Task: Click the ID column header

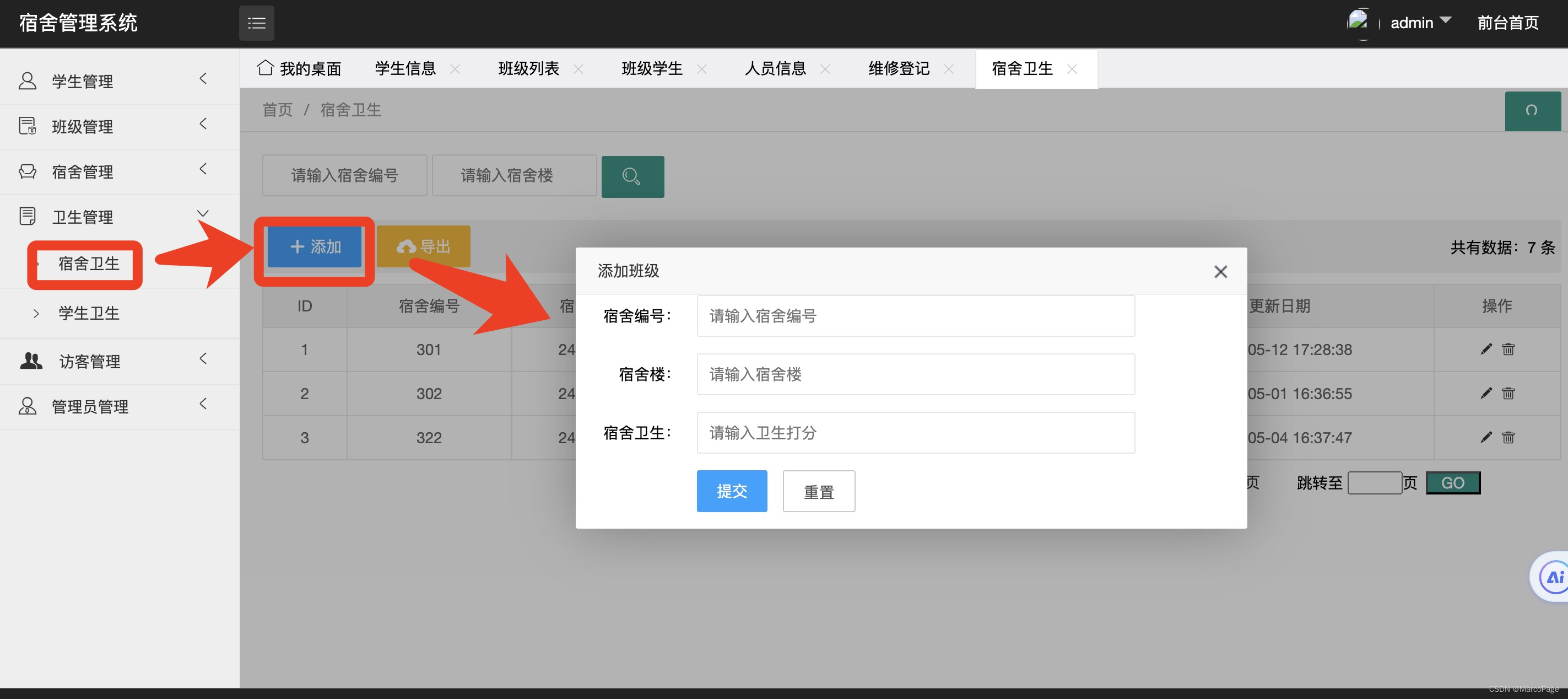Action: pos(304,305)
